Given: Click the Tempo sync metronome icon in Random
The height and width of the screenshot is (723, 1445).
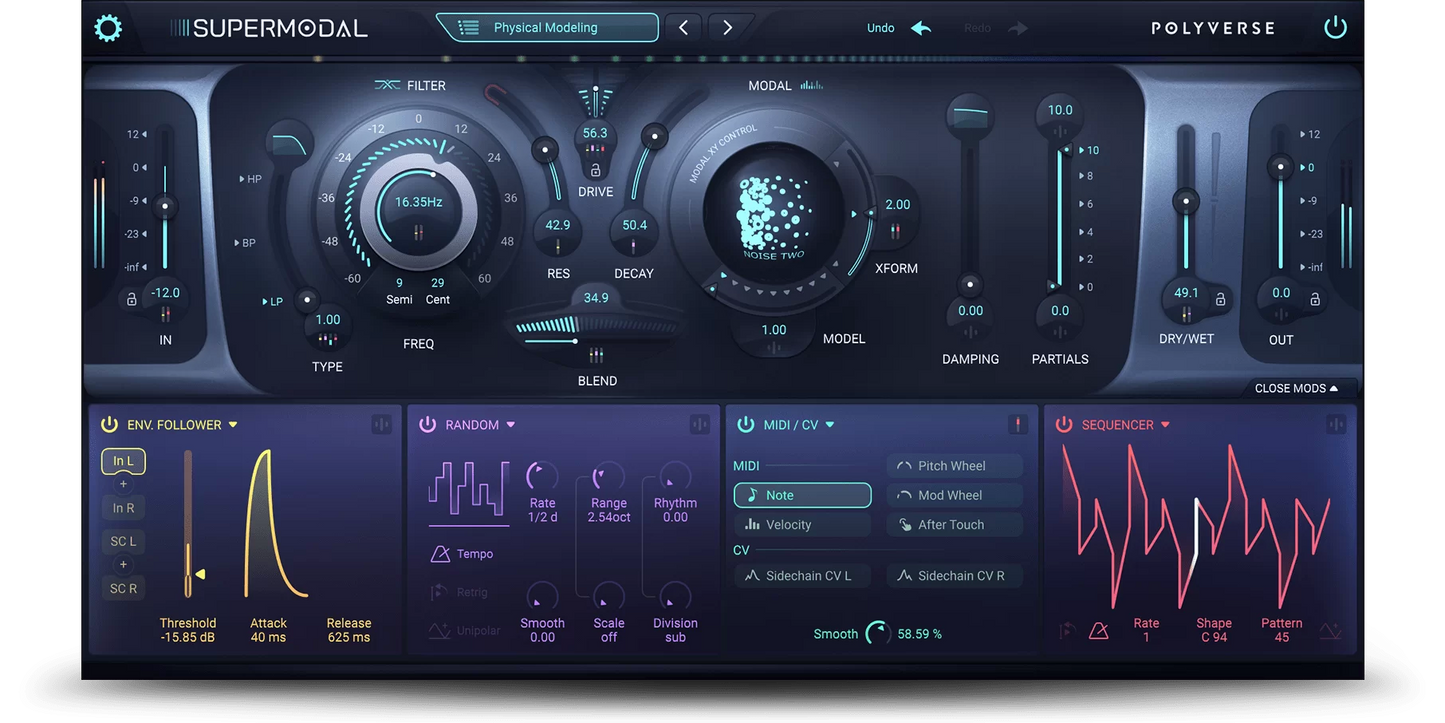Looking at the screenshot, I should click(441, 554).
